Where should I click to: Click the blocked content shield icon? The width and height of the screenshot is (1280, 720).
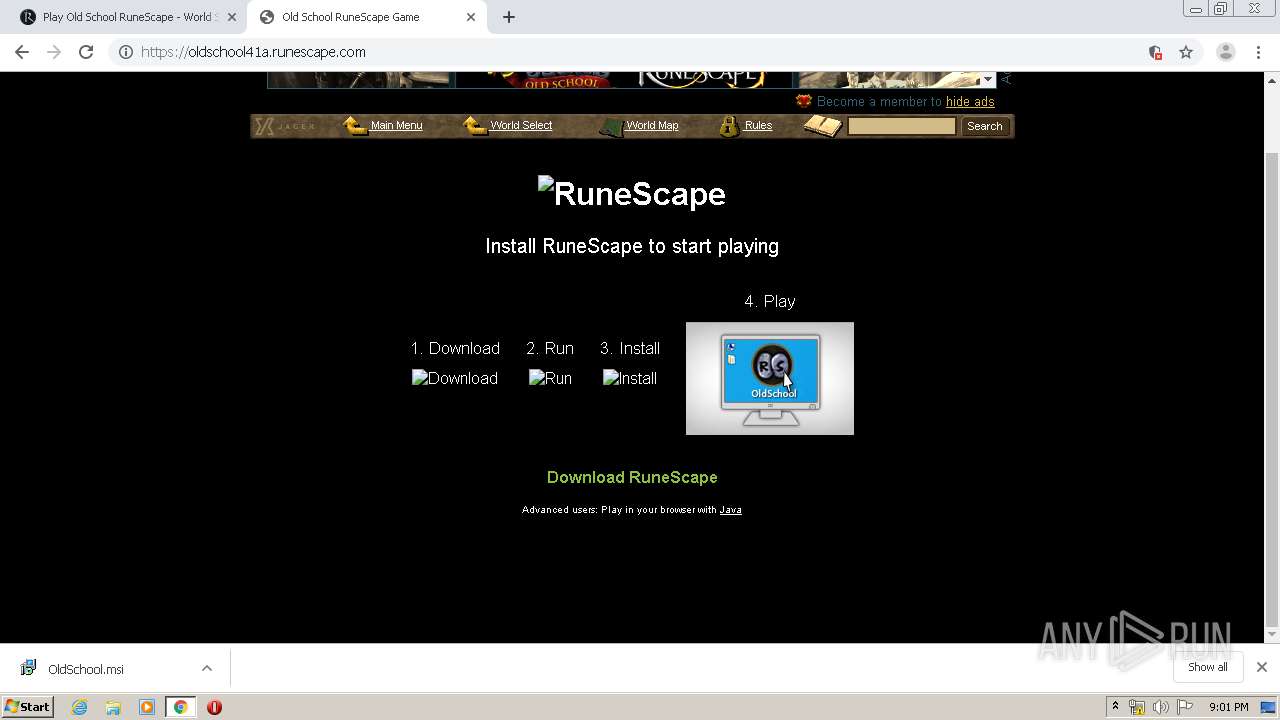coord(1155,52)
